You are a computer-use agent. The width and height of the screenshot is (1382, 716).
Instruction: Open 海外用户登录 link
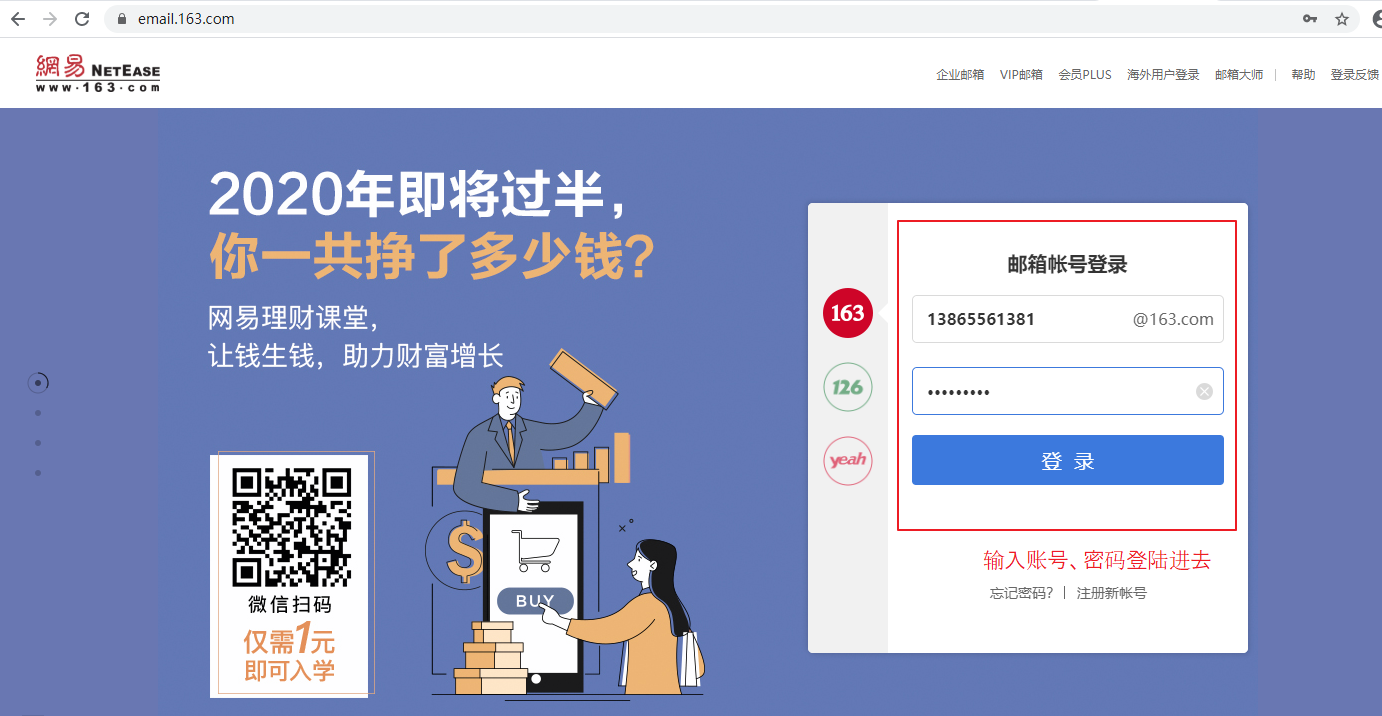coord(1163,75)
